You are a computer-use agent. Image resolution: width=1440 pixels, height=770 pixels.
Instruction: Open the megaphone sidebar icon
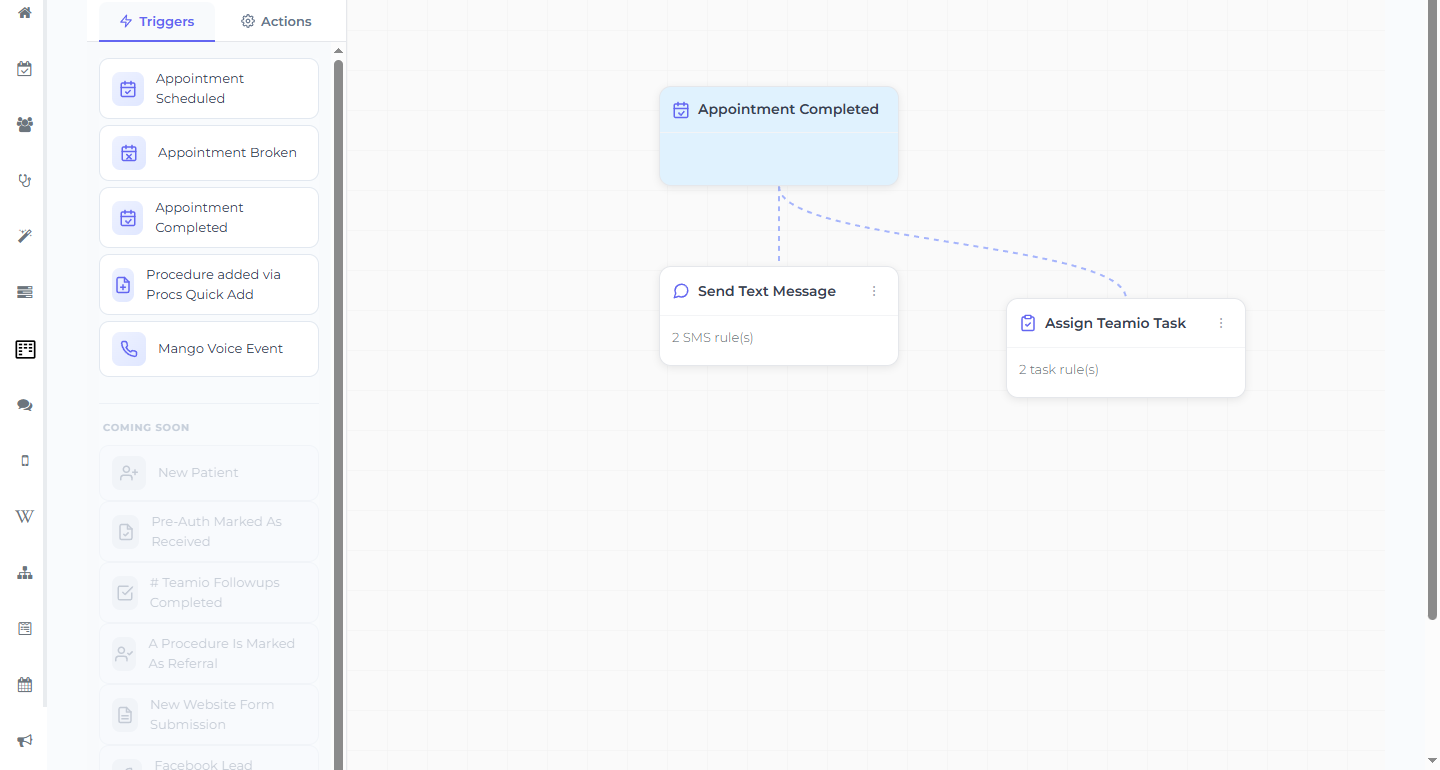point(25,741)
